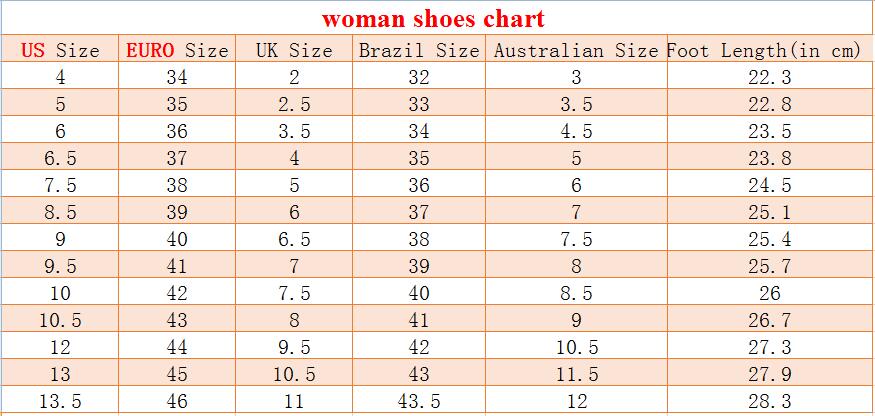875x416 pixels.
Task: Select the Foot Length(in cm) header
Action: coord(767,50)
